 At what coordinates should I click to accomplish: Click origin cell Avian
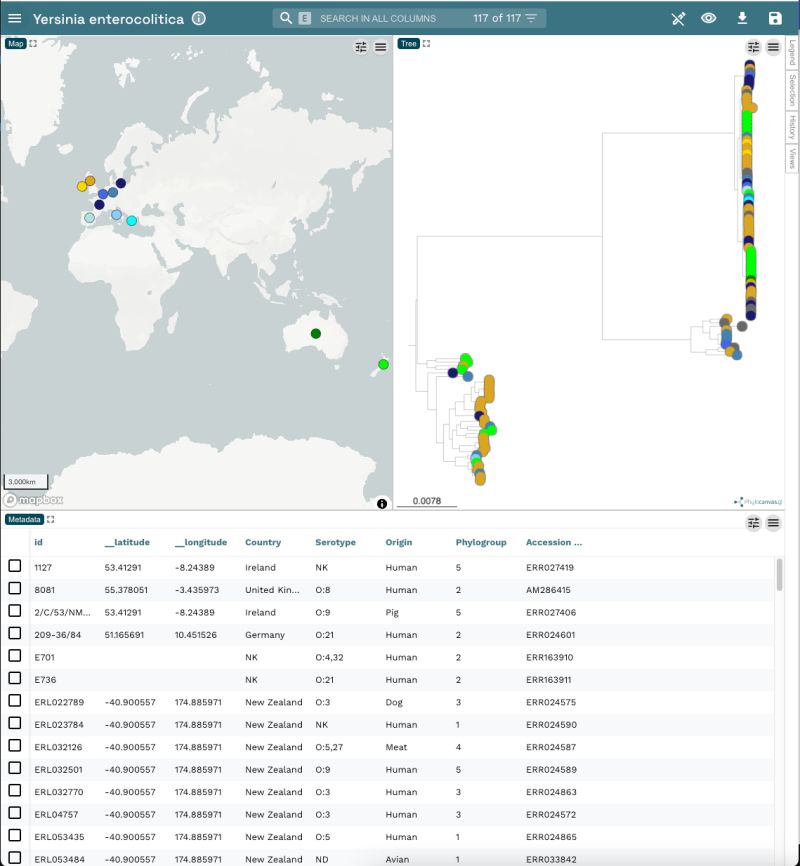tap(397, 859)
